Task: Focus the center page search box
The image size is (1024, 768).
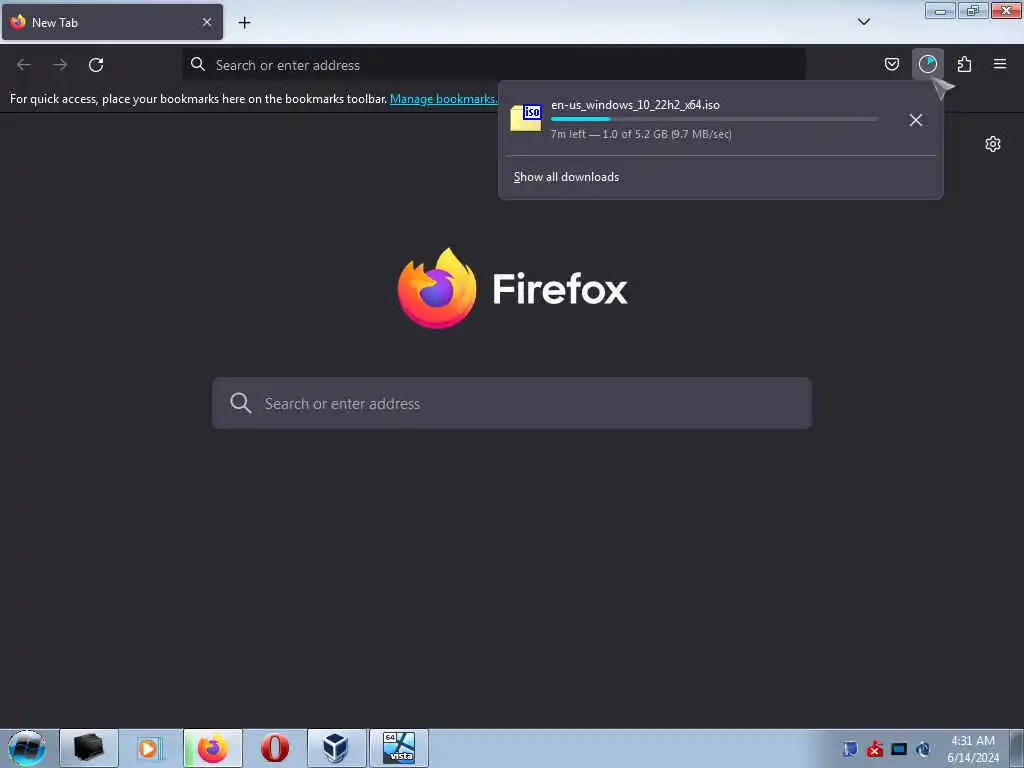Action: point(511,403)
